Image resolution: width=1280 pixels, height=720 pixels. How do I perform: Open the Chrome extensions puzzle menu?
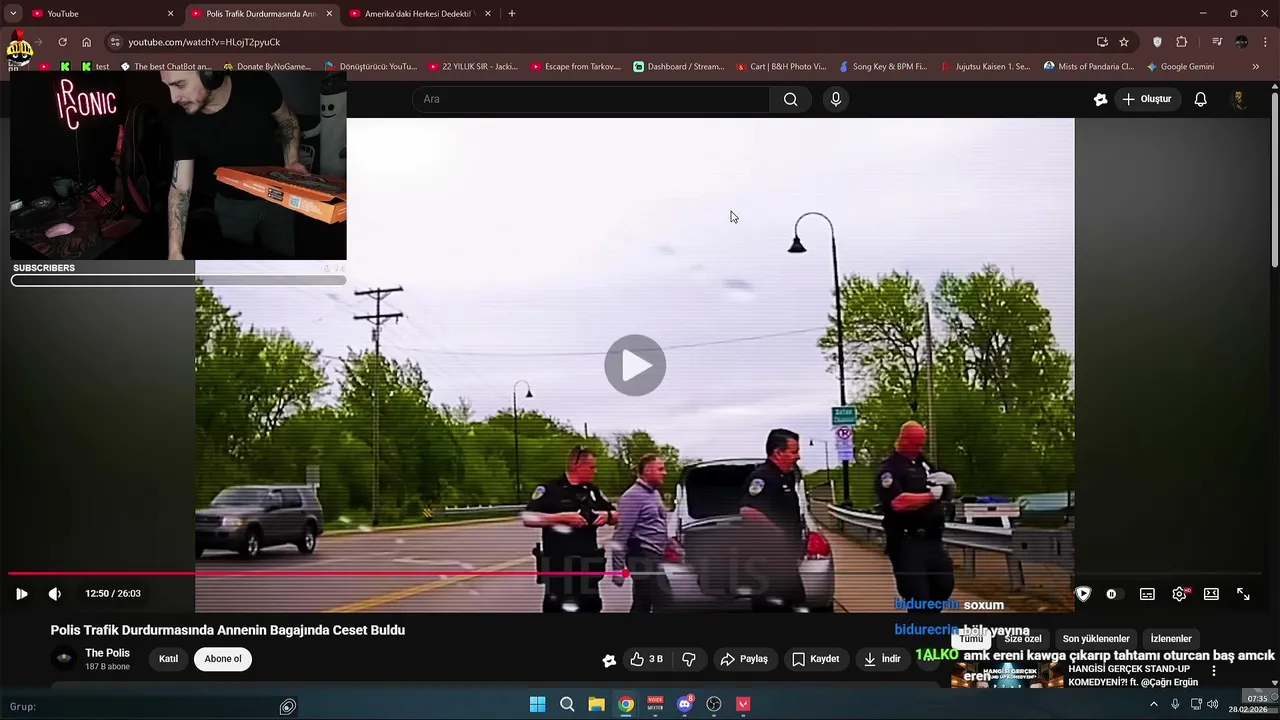click(1182, 42)
